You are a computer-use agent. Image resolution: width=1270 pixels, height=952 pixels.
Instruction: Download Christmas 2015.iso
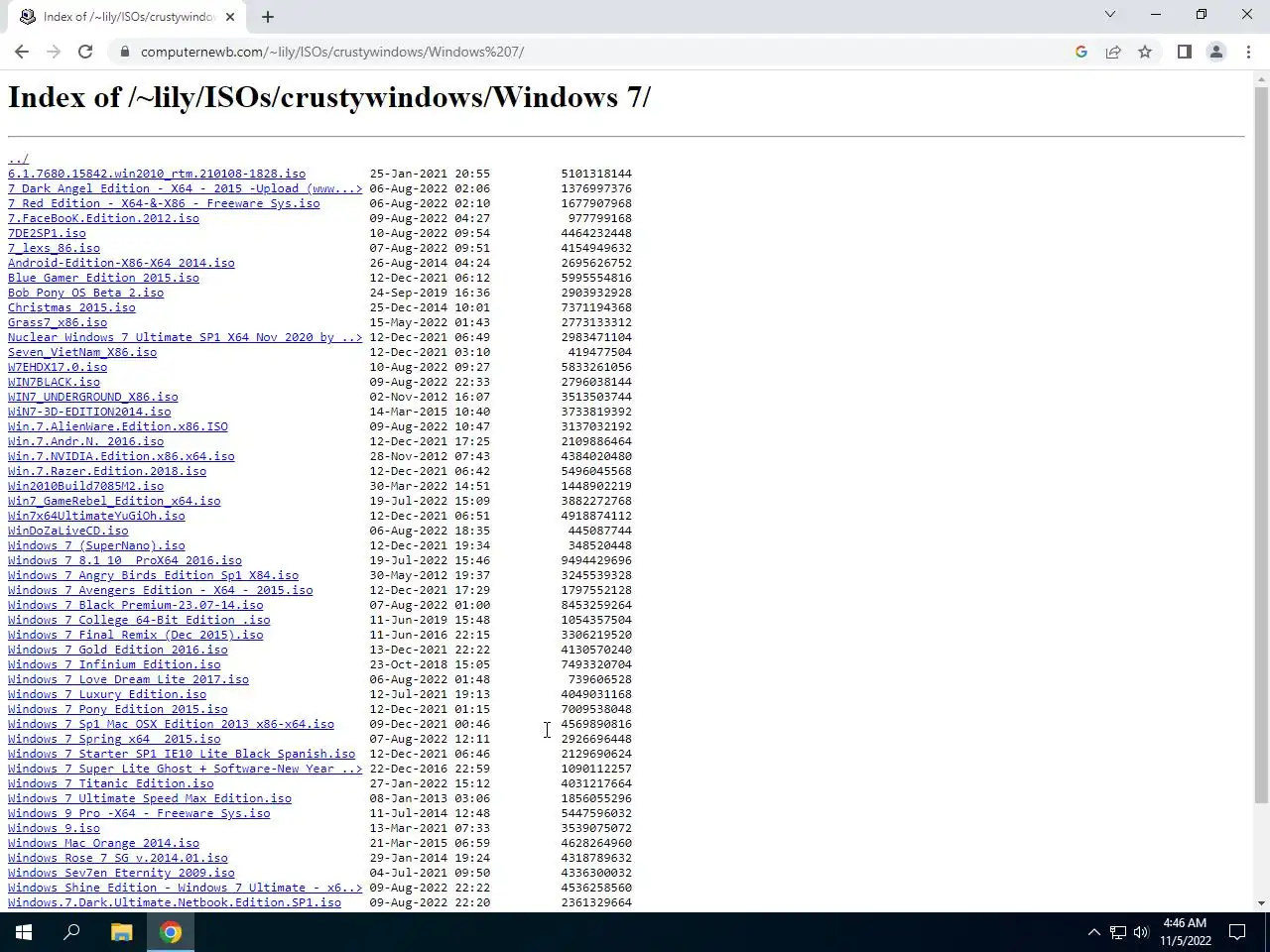(x=71, y=307)
